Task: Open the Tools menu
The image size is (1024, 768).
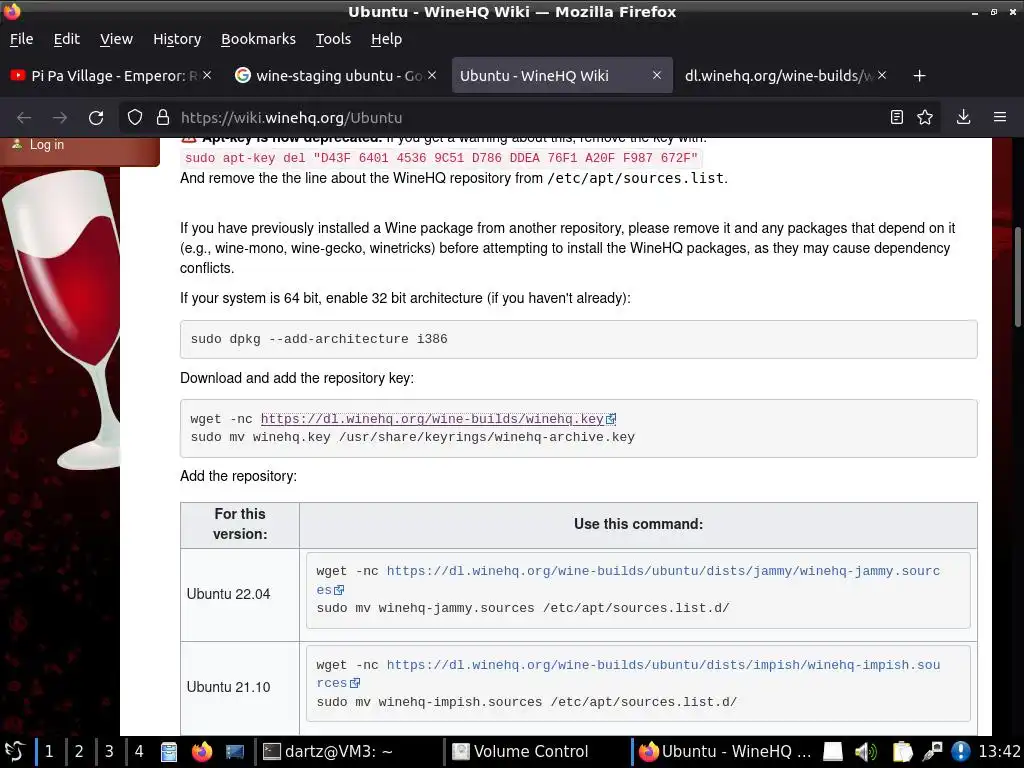Action: coord(333,39)
